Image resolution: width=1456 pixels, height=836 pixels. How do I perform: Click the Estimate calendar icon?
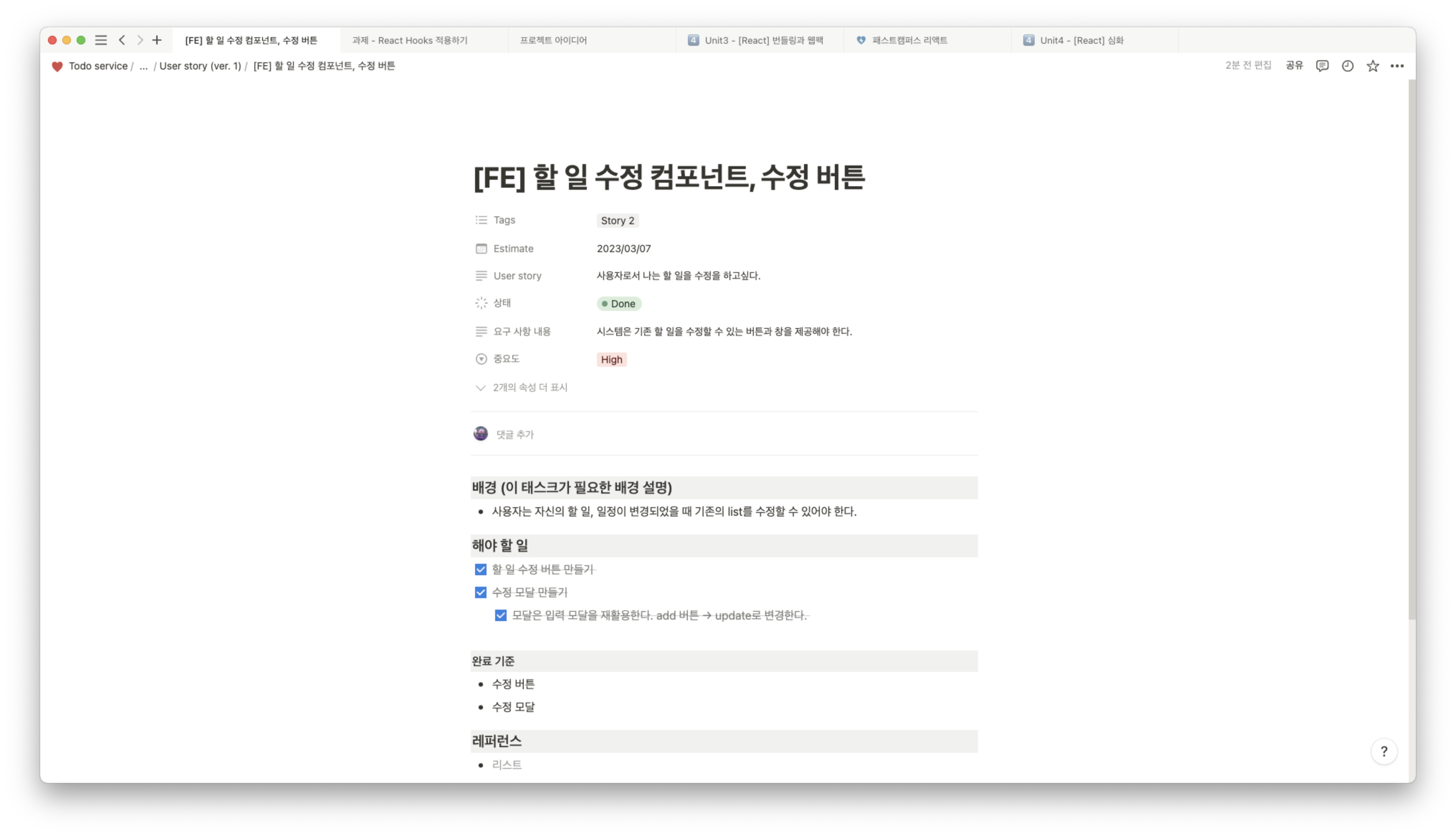tap(481, 249)
